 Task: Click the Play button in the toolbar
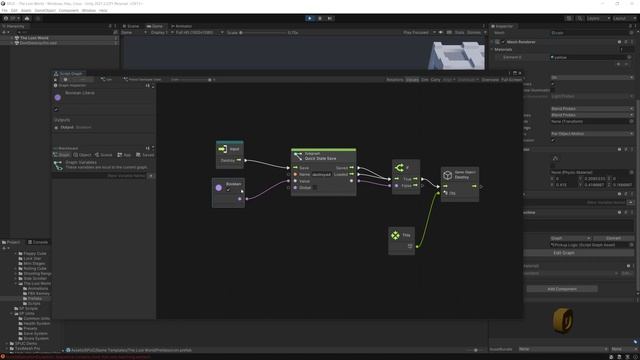coord(310,18)
